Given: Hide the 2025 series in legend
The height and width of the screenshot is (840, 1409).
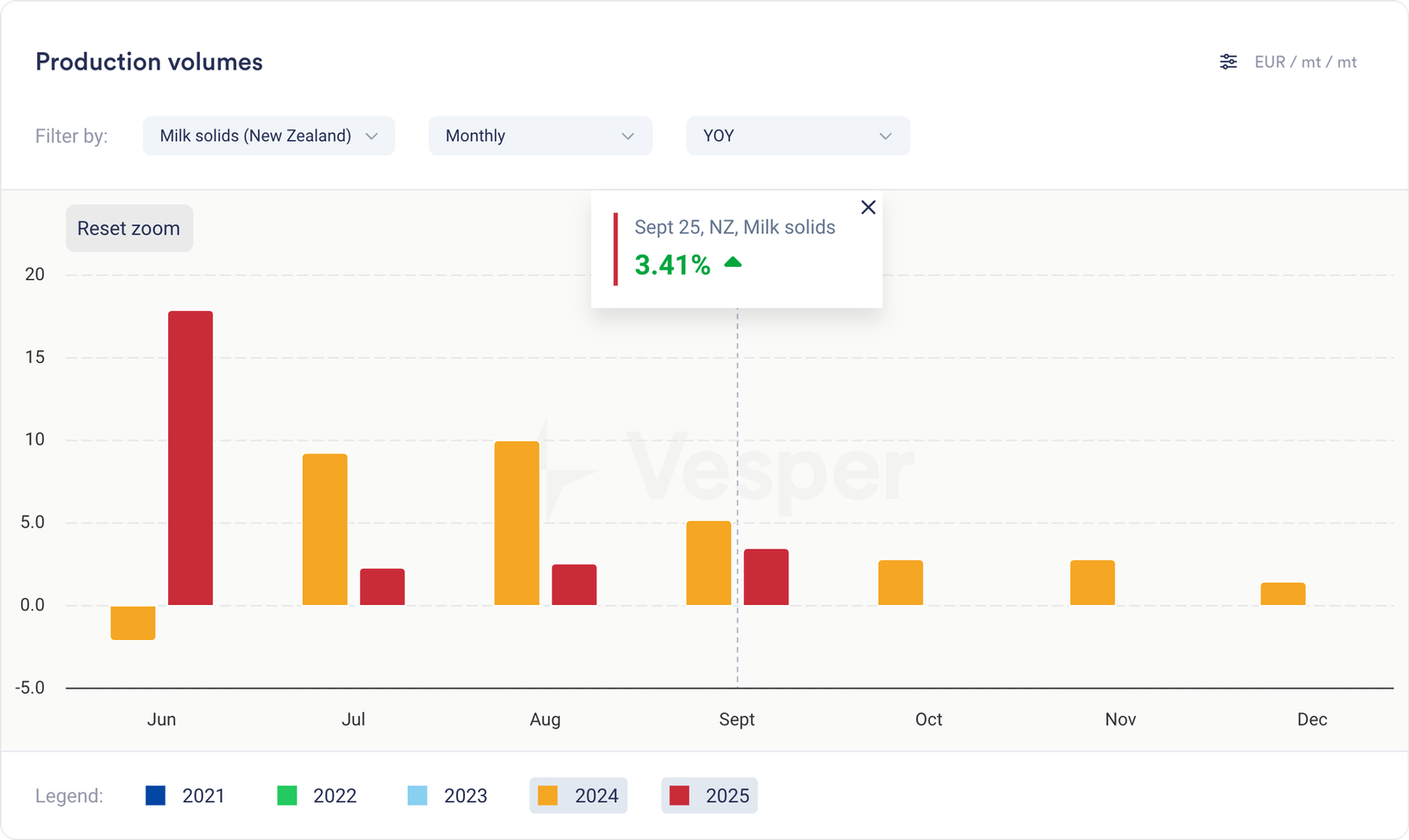Looking at the screenshot, I should pyautogui.click(x=709, y=795).
